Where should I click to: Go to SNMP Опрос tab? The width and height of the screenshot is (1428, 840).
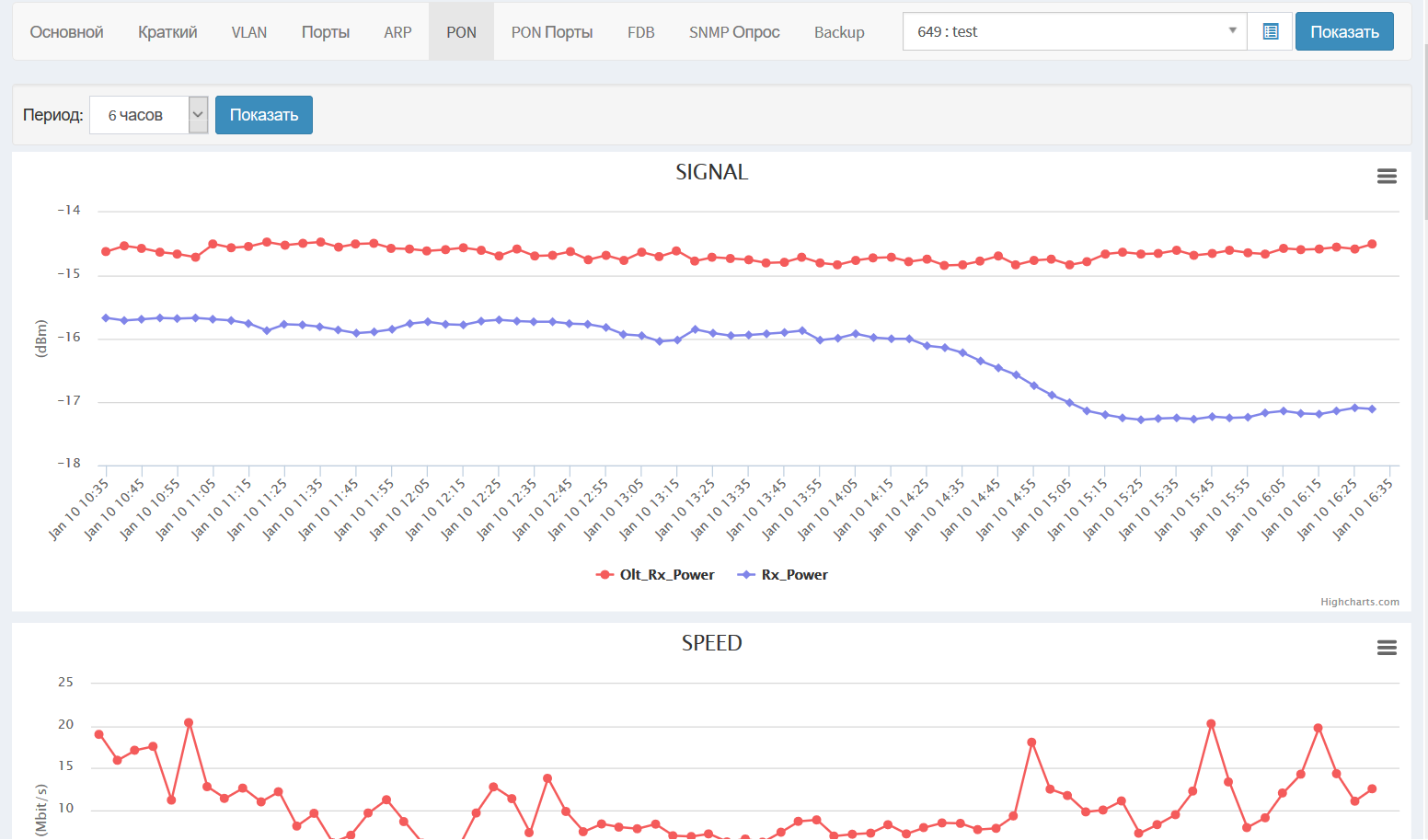point(733,32)
